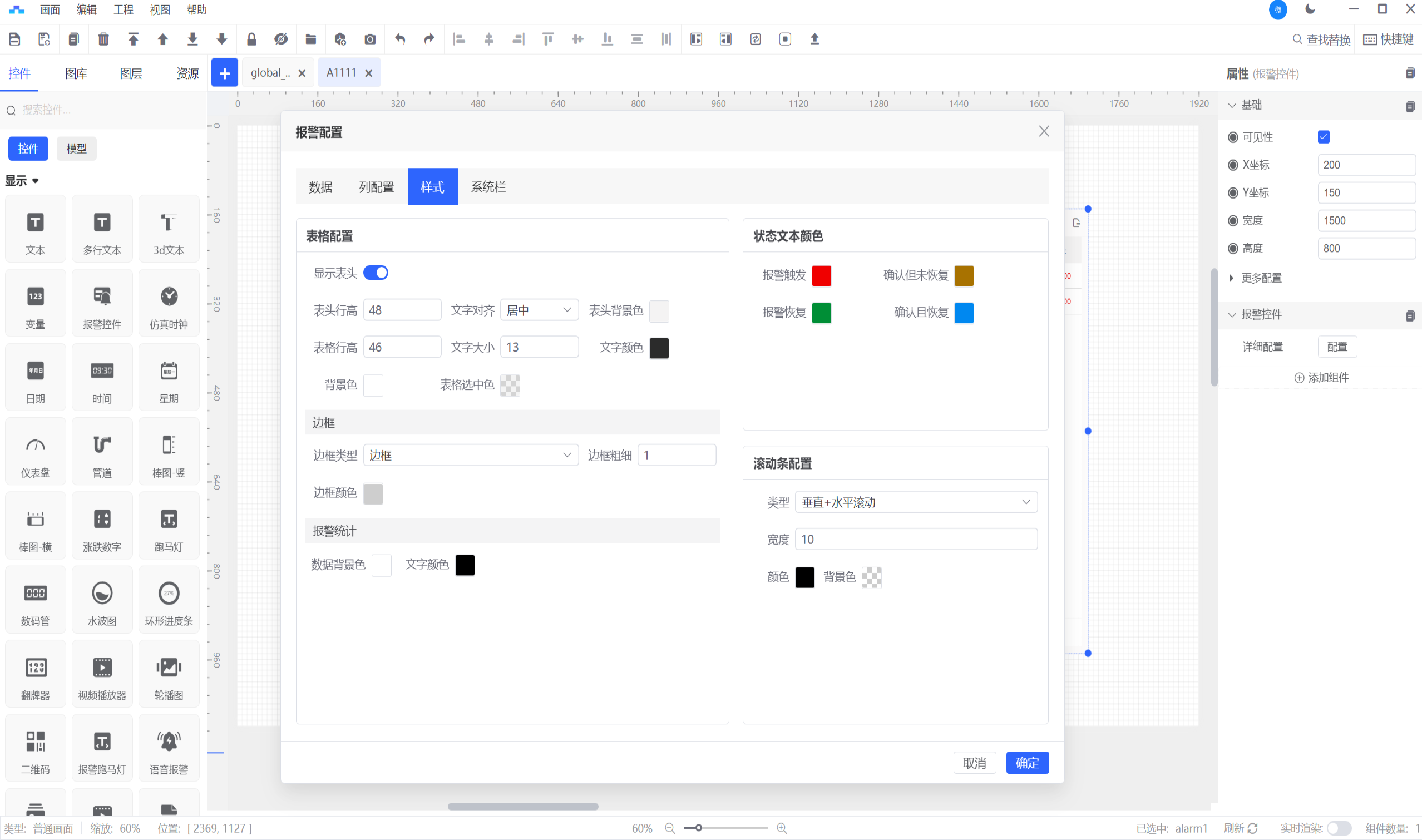Toggle dark mode moon icon
Image resolution: width=1422 pixels, height=840 pixels.
[x=1310, y=9]
